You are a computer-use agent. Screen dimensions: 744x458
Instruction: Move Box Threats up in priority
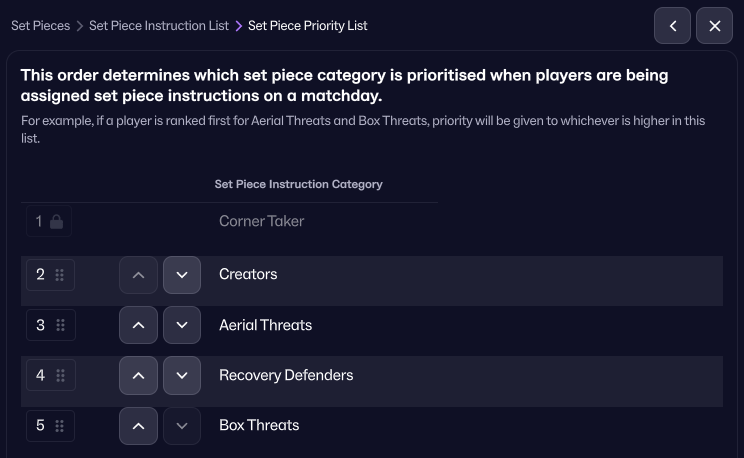coord(138,426)
